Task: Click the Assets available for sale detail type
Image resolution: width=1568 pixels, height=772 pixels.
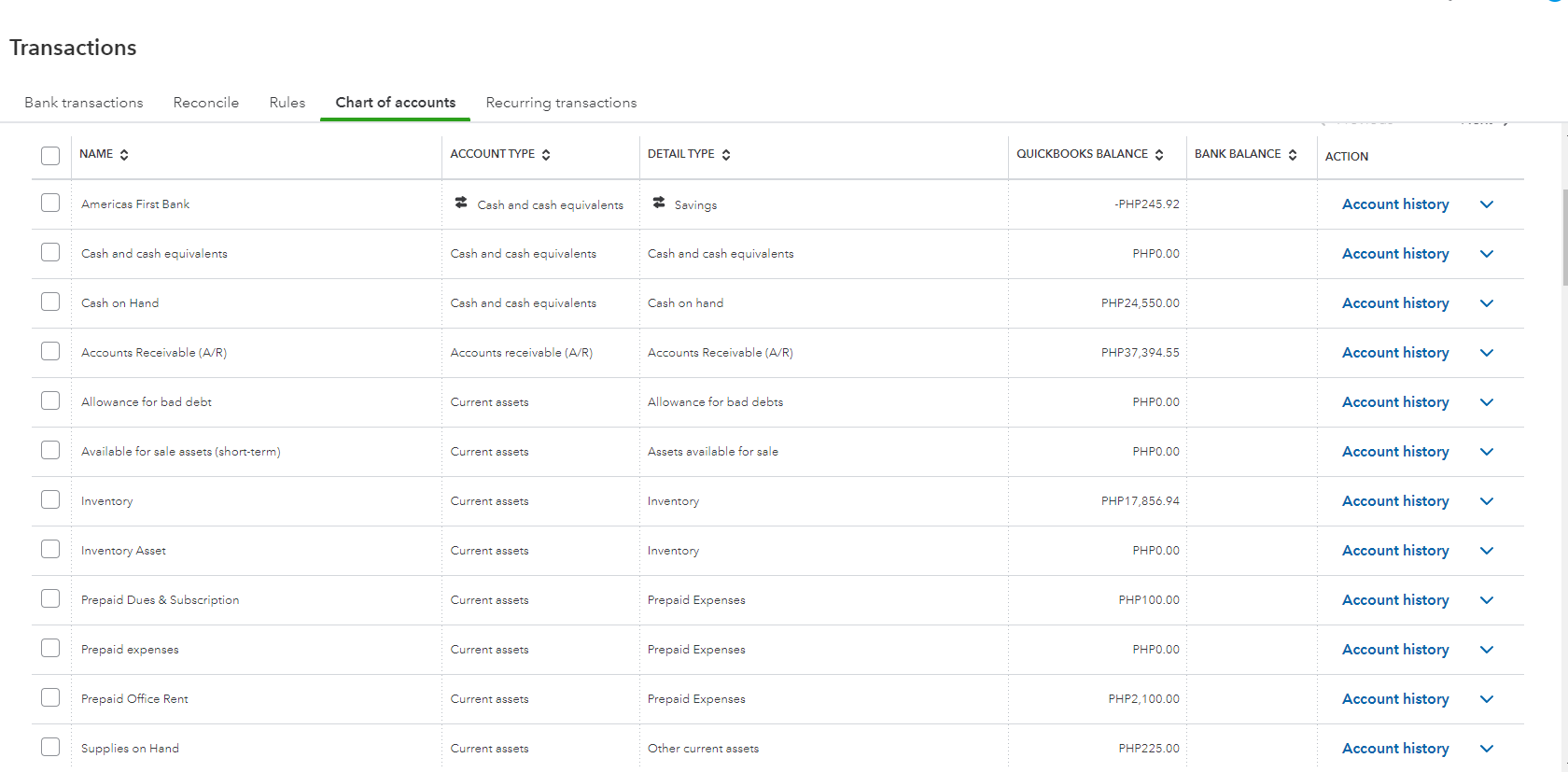Action: tap(713, 452)
